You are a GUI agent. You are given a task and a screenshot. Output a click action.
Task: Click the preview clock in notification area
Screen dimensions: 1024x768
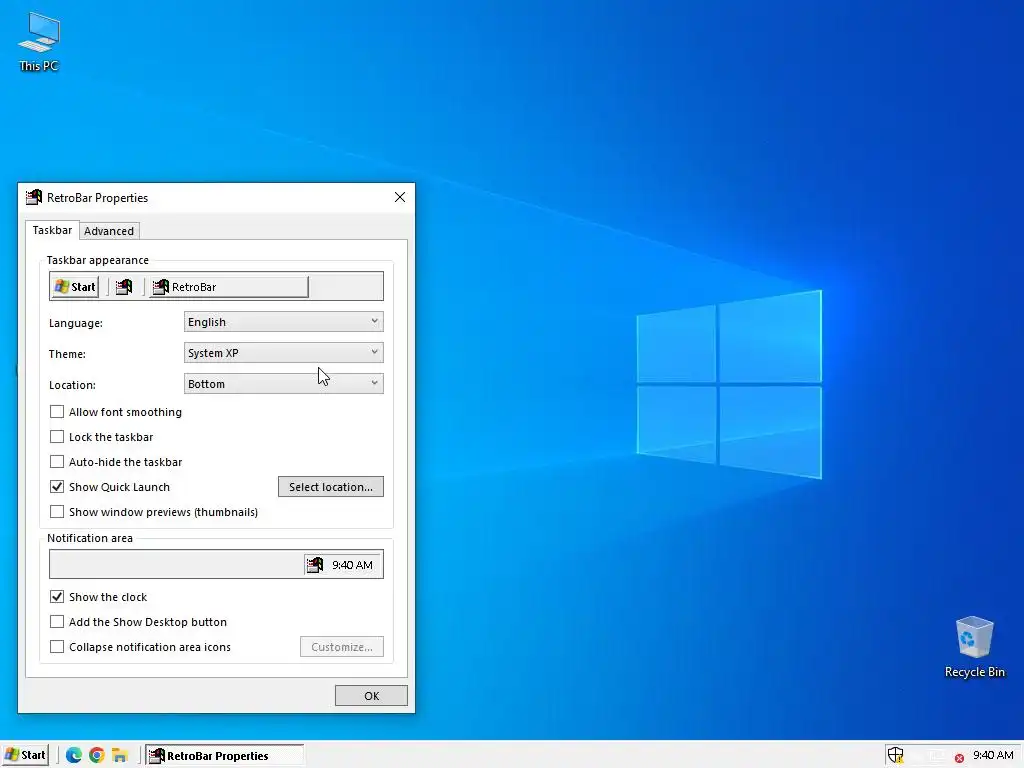pos(352,565)
